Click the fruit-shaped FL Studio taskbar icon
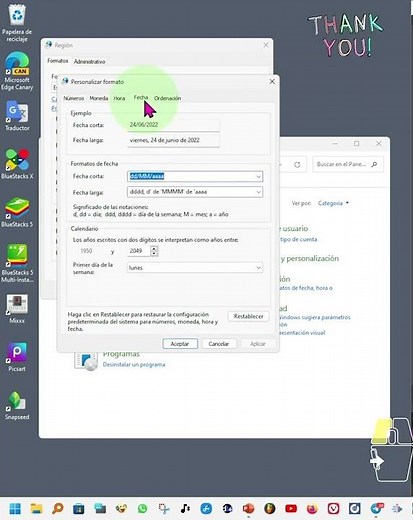This screenshot has height=520, width=413. (270, 509)
